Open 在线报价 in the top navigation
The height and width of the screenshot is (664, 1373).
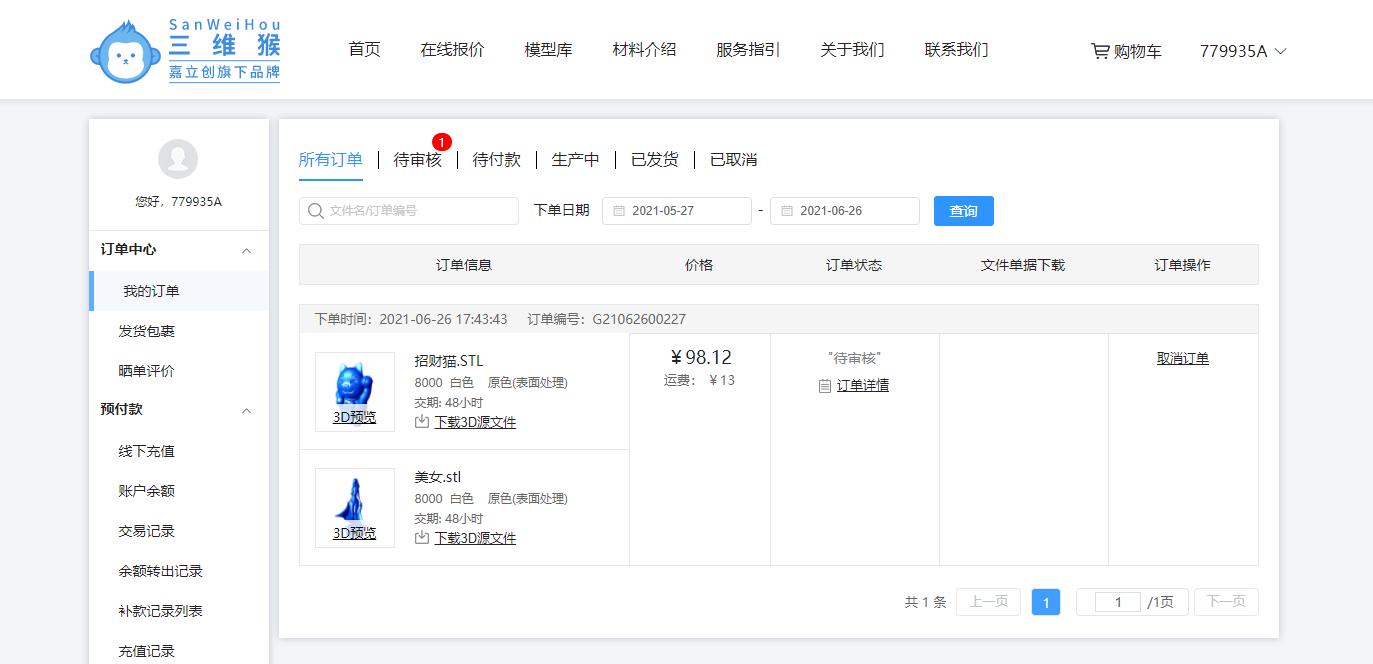coord(452,50)
